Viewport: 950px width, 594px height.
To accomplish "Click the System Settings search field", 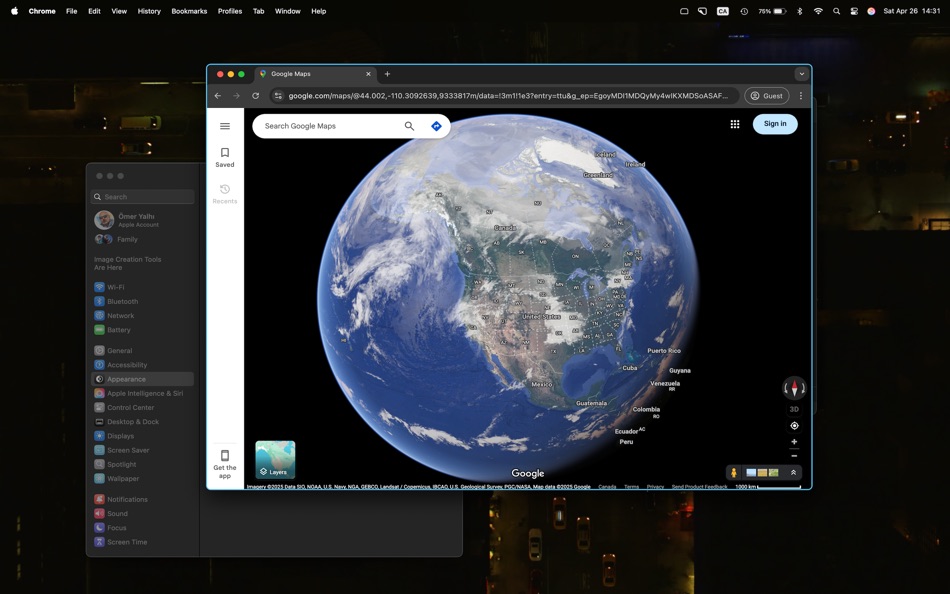I will tap(142, 197).
